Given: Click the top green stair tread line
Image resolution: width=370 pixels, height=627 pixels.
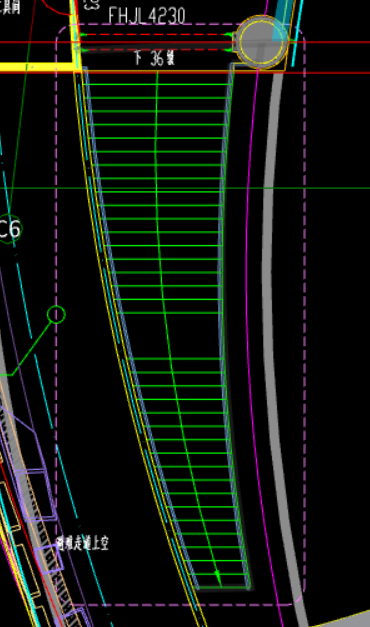Looking at the screenshot, I should click(156, 84).
